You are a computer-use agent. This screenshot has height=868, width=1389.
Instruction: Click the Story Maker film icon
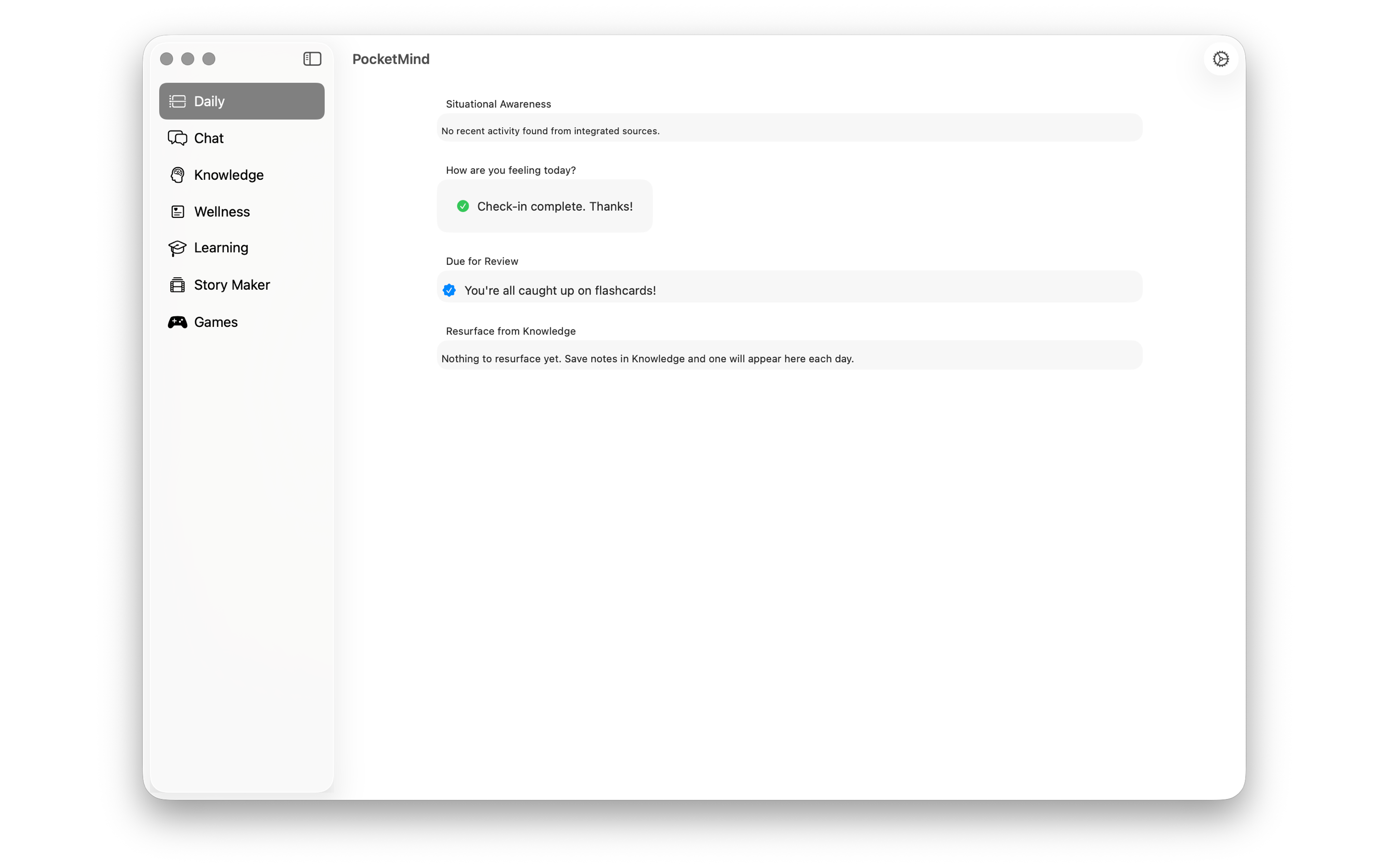tap(177, 285)
